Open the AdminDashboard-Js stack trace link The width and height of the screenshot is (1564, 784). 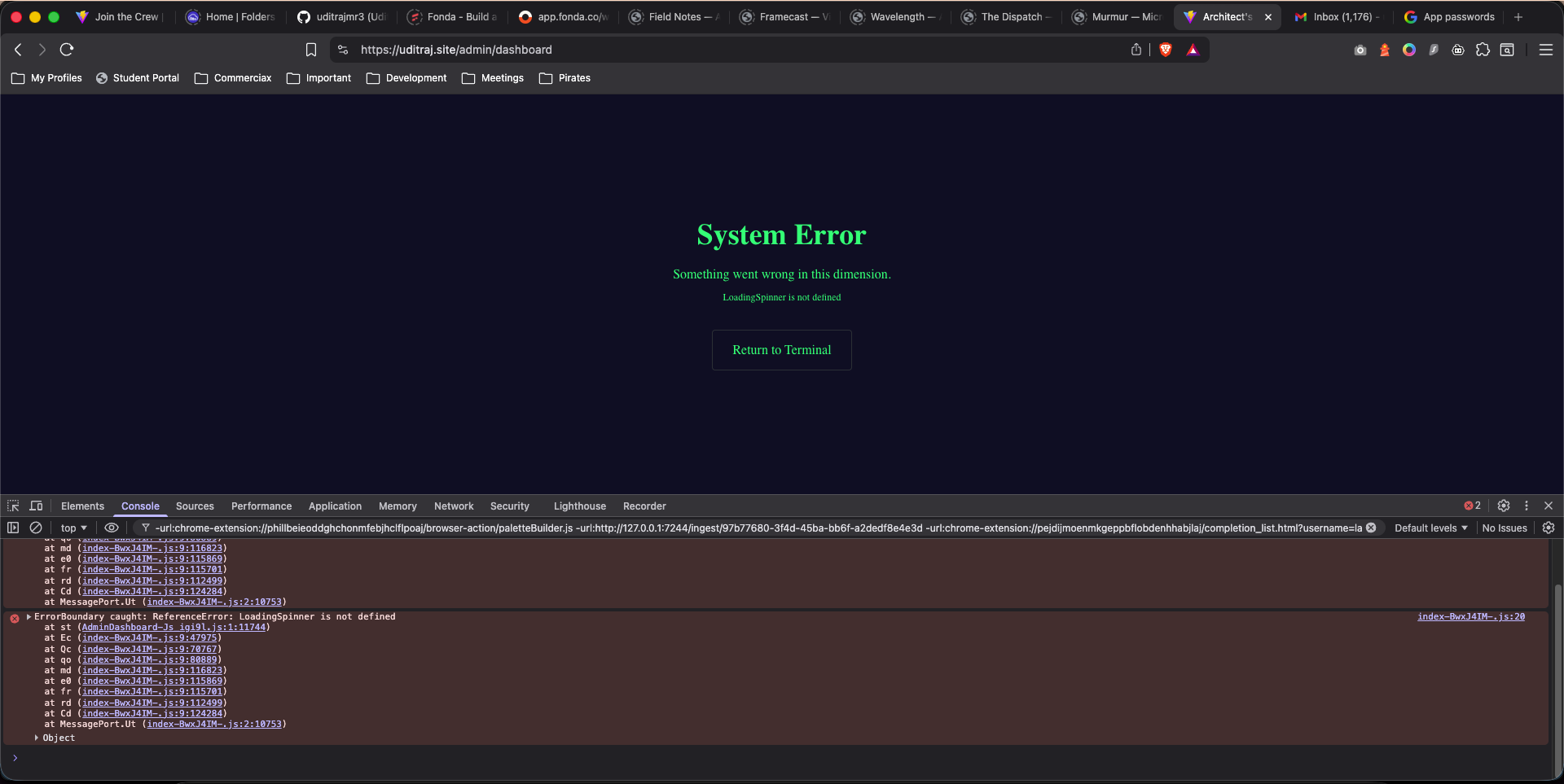(x=173, y=627)
